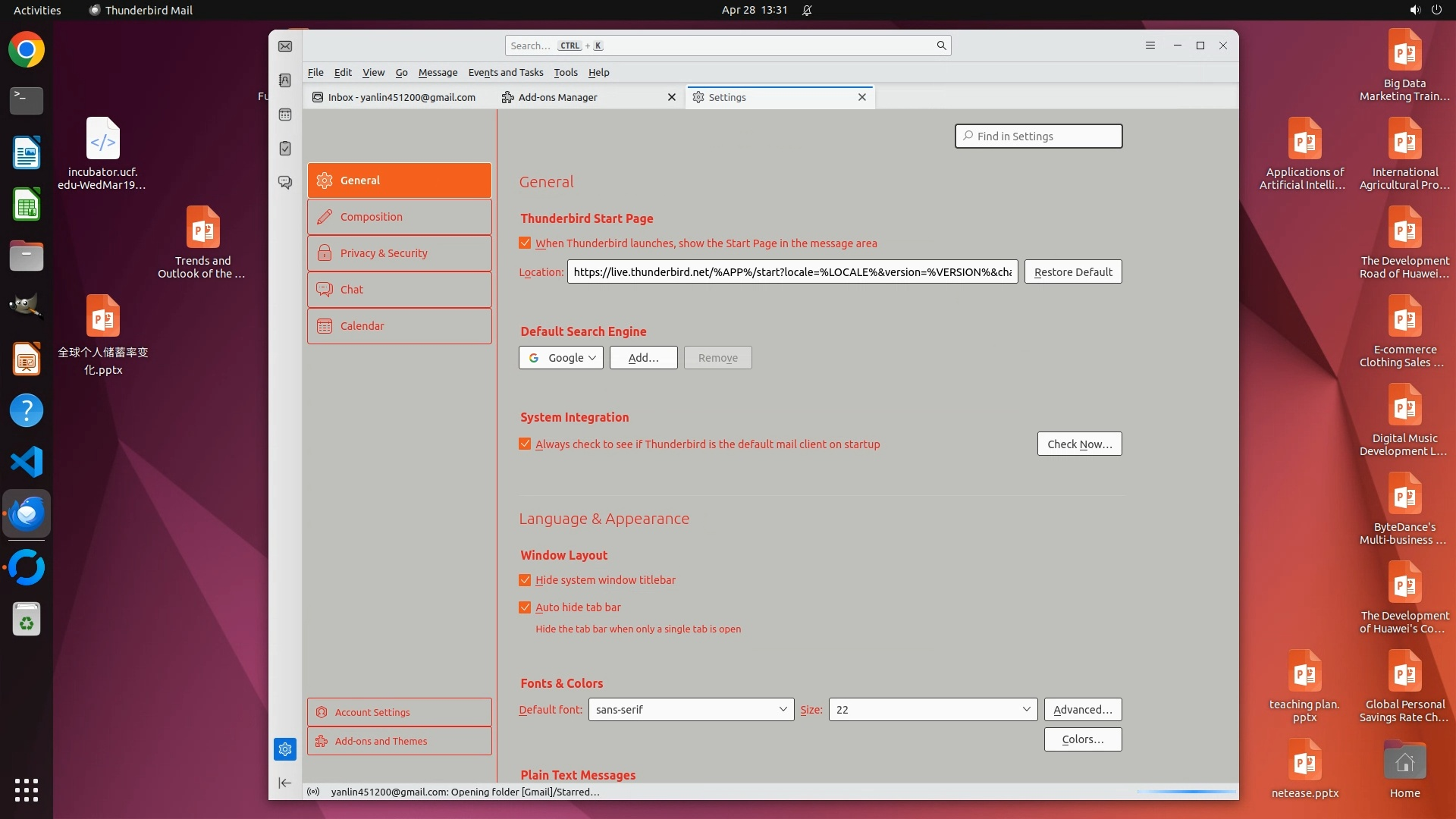
Task: Uncheck show Start Page on launch
Action: click(525, 243)
